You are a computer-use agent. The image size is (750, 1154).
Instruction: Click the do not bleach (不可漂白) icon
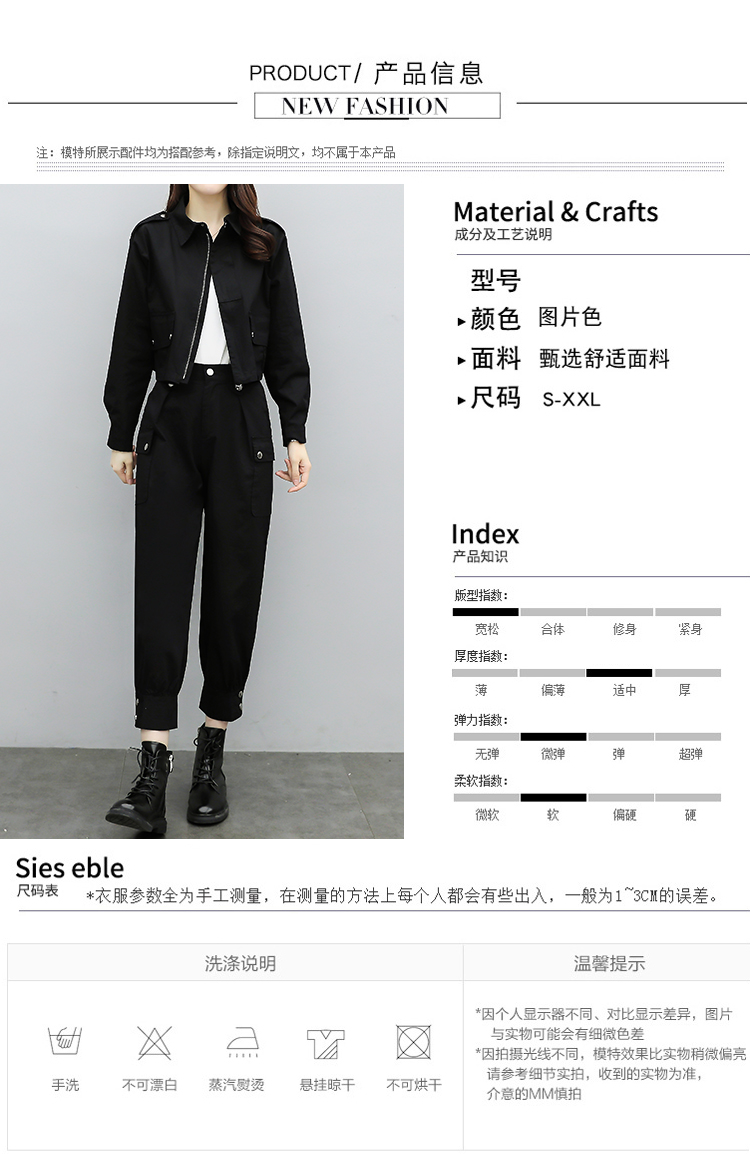tap(154, 1042)
